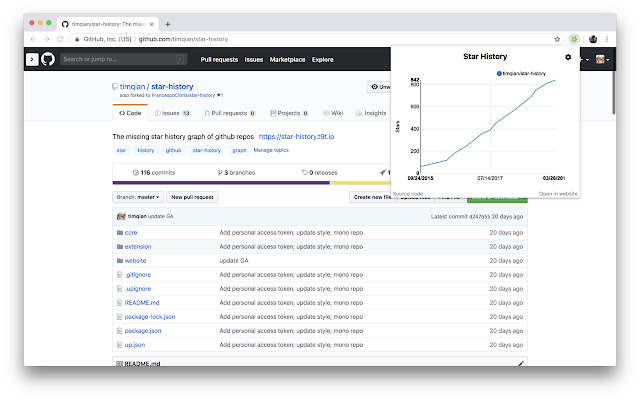Viewport: 640px width, 400px height.
Task: Select the star-history topic tag
Action: pos(207,150)
